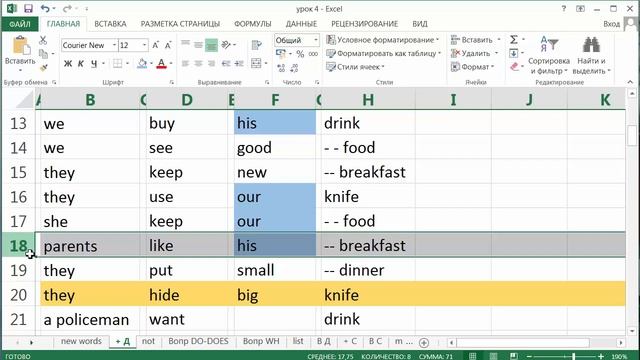Image resolution: width=640 pixels, height=360 pixels.
Task: Click the Merge and Center icon
Action: point(256,63)
